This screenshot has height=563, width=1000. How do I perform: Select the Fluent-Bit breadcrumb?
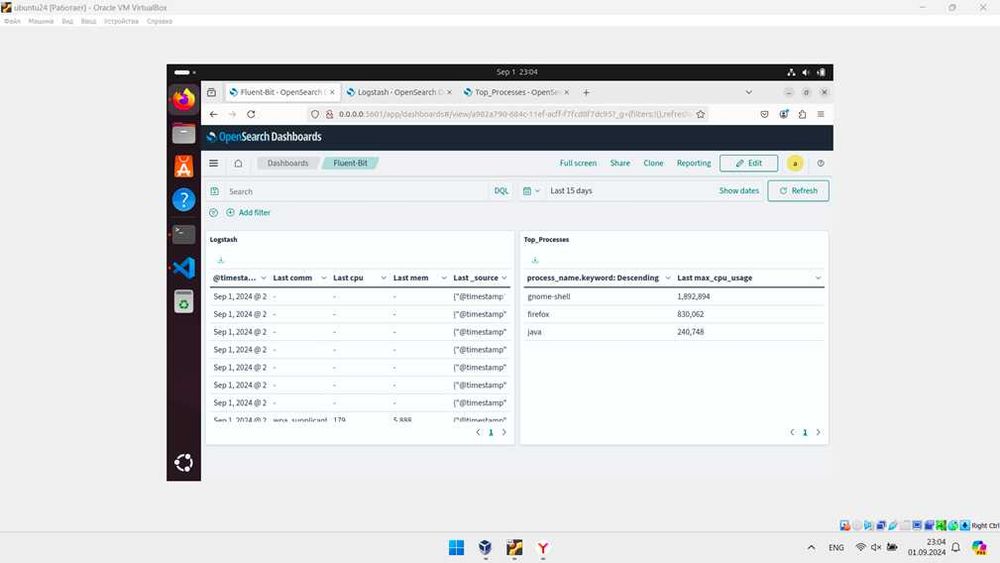[x=350, y=163]
